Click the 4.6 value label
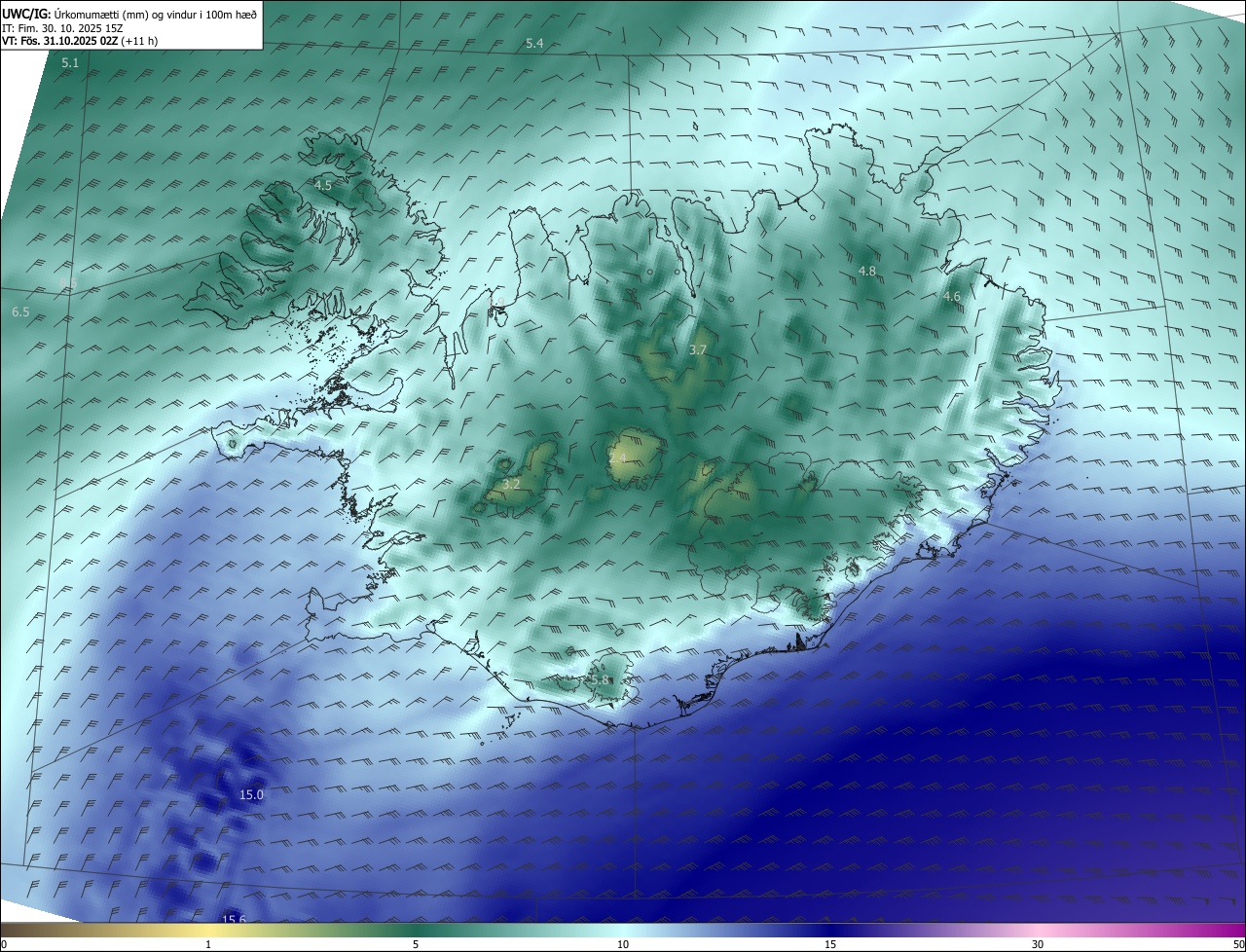The image size is (1246, 952). 952,296
